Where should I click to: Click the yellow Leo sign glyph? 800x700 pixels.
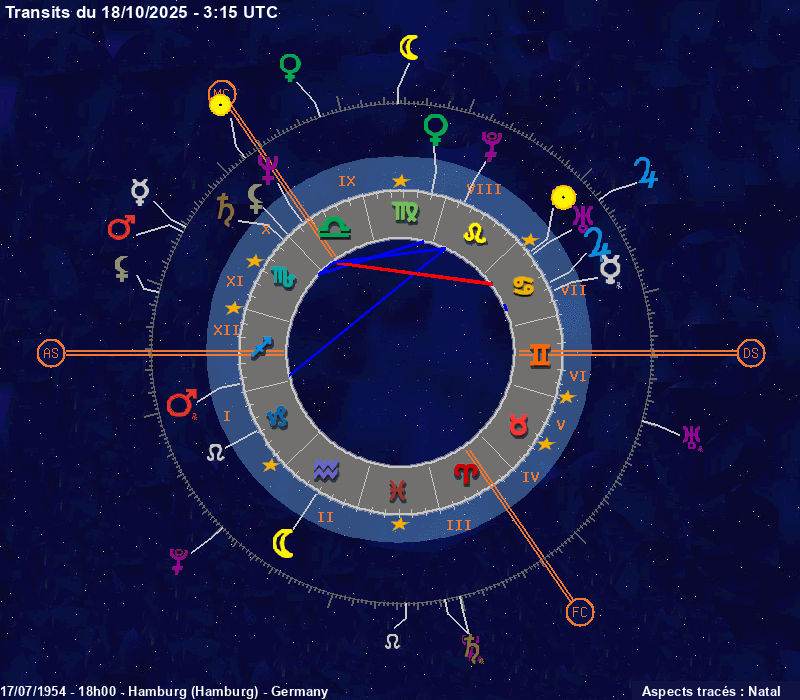click(475, 232)
